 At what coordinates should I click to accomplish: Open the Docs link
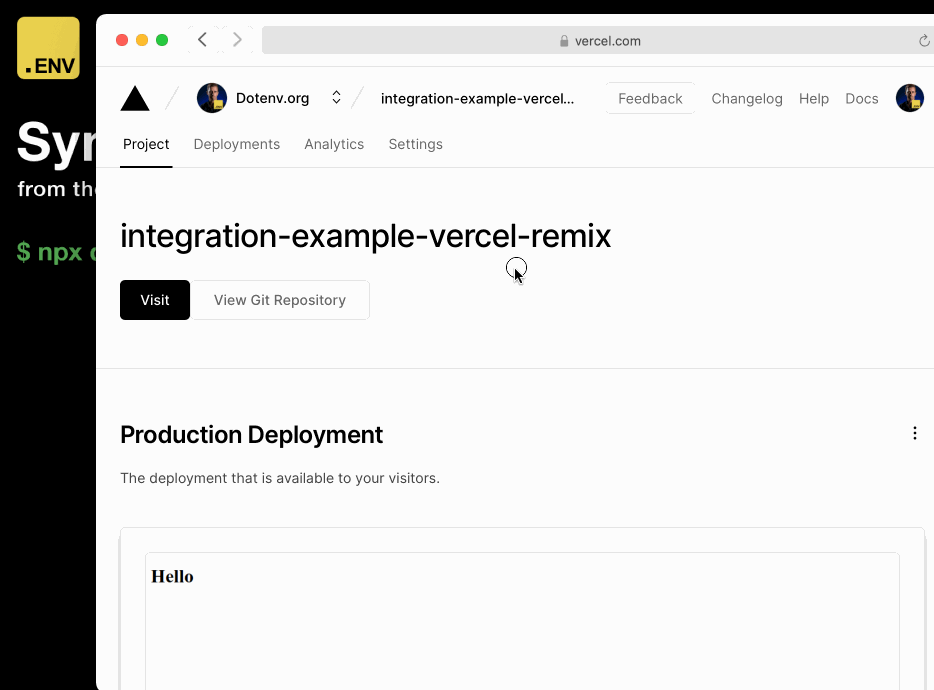[861, 98]
